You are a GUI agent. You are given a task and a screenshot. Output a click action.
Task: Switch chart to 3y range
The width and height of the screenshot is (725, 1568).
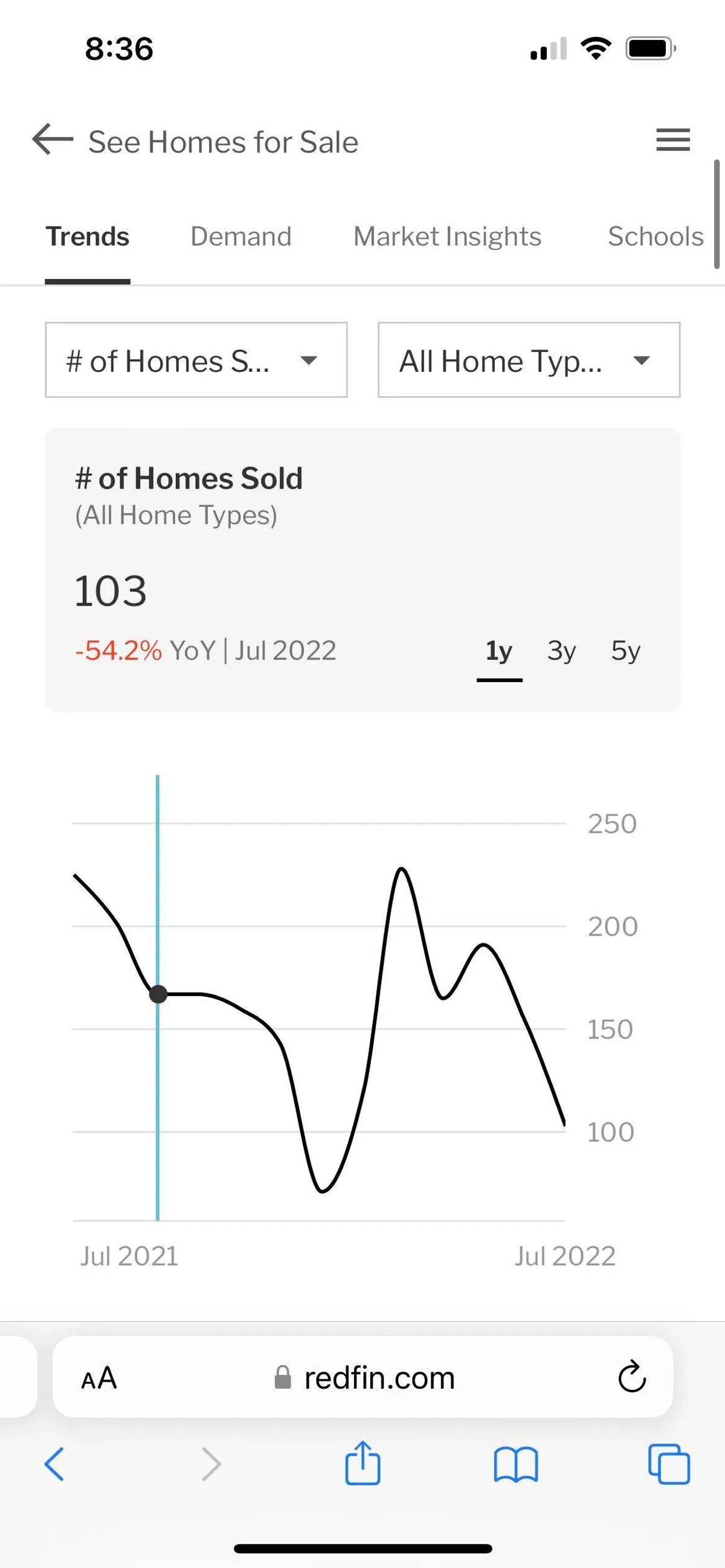click(x=561, y=651)
